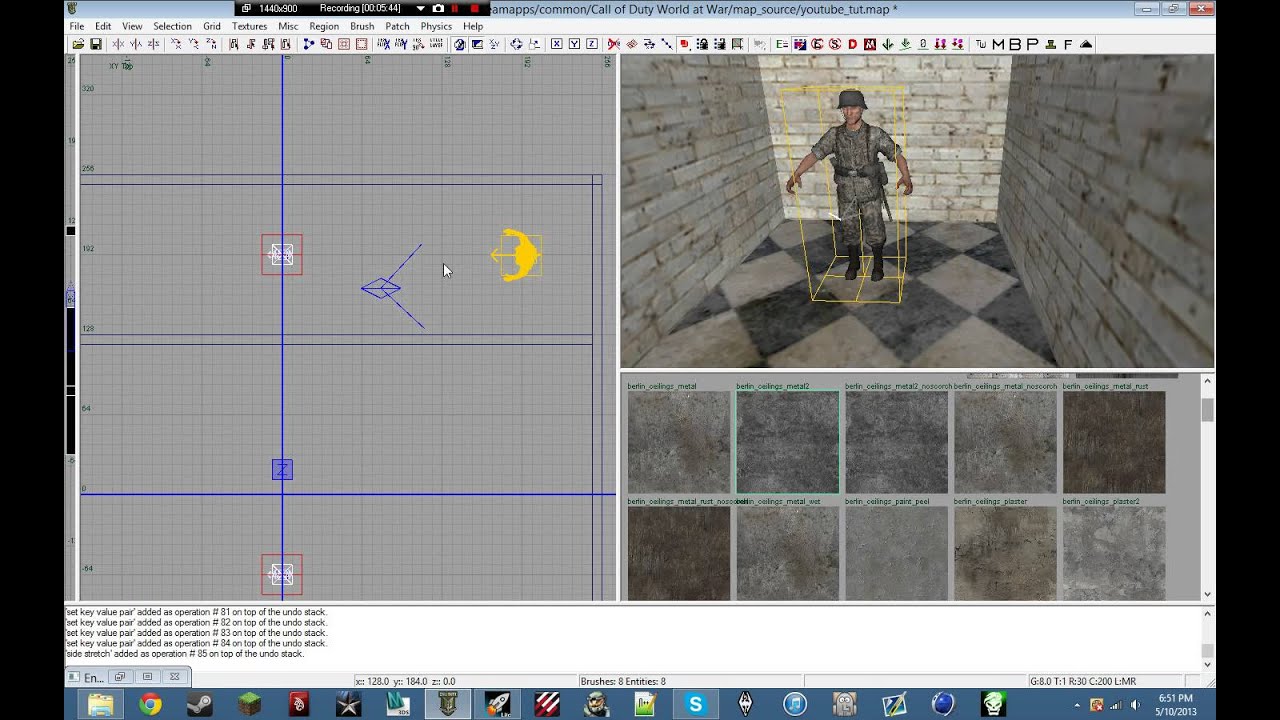This screenshot has height=720, width=1280.
Task: Open Steam from the taskbar
Action: click(199, 704)
